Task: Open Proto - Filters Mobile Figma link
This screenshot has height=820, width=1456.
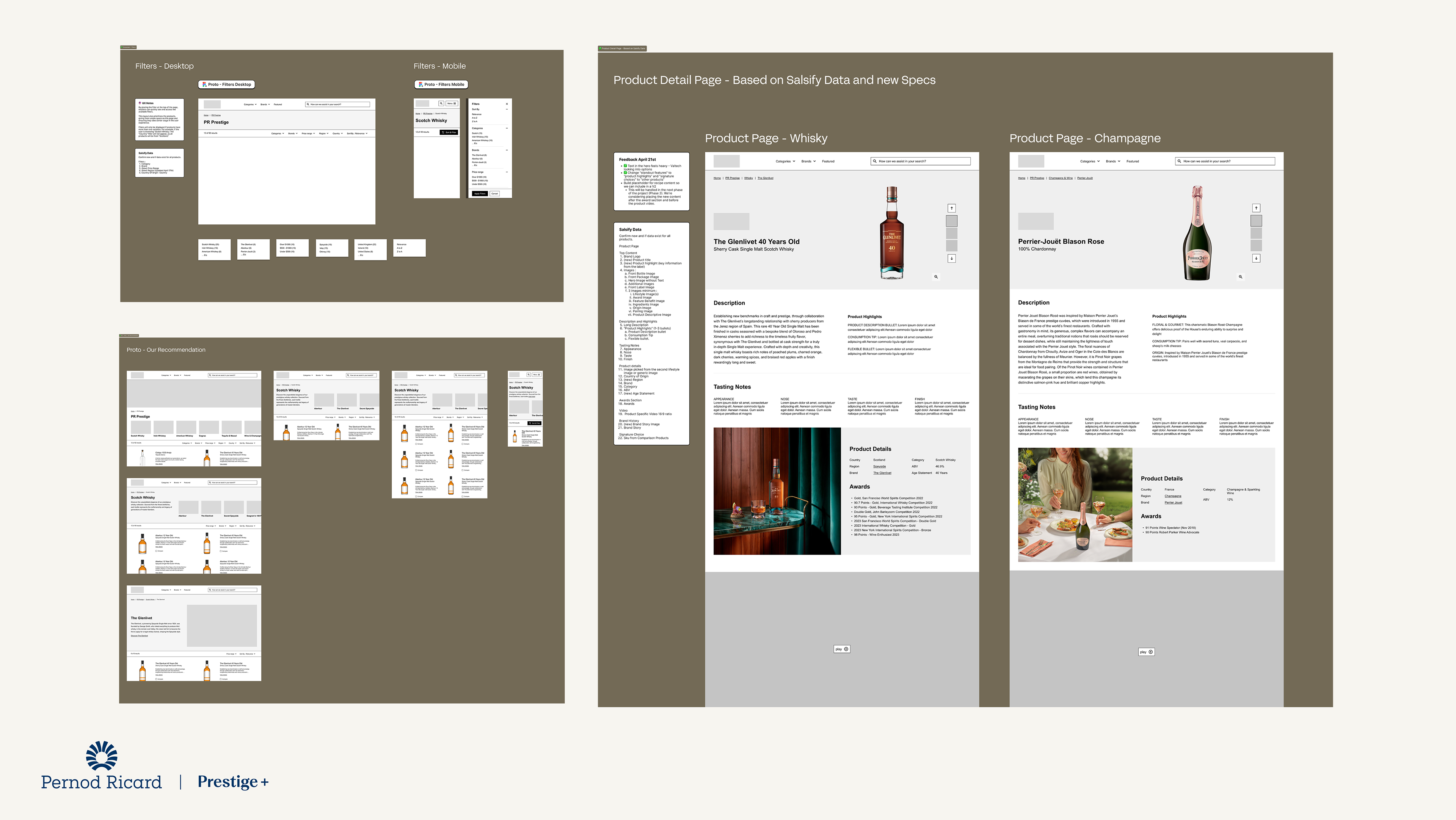Action: tap(441, 85)
